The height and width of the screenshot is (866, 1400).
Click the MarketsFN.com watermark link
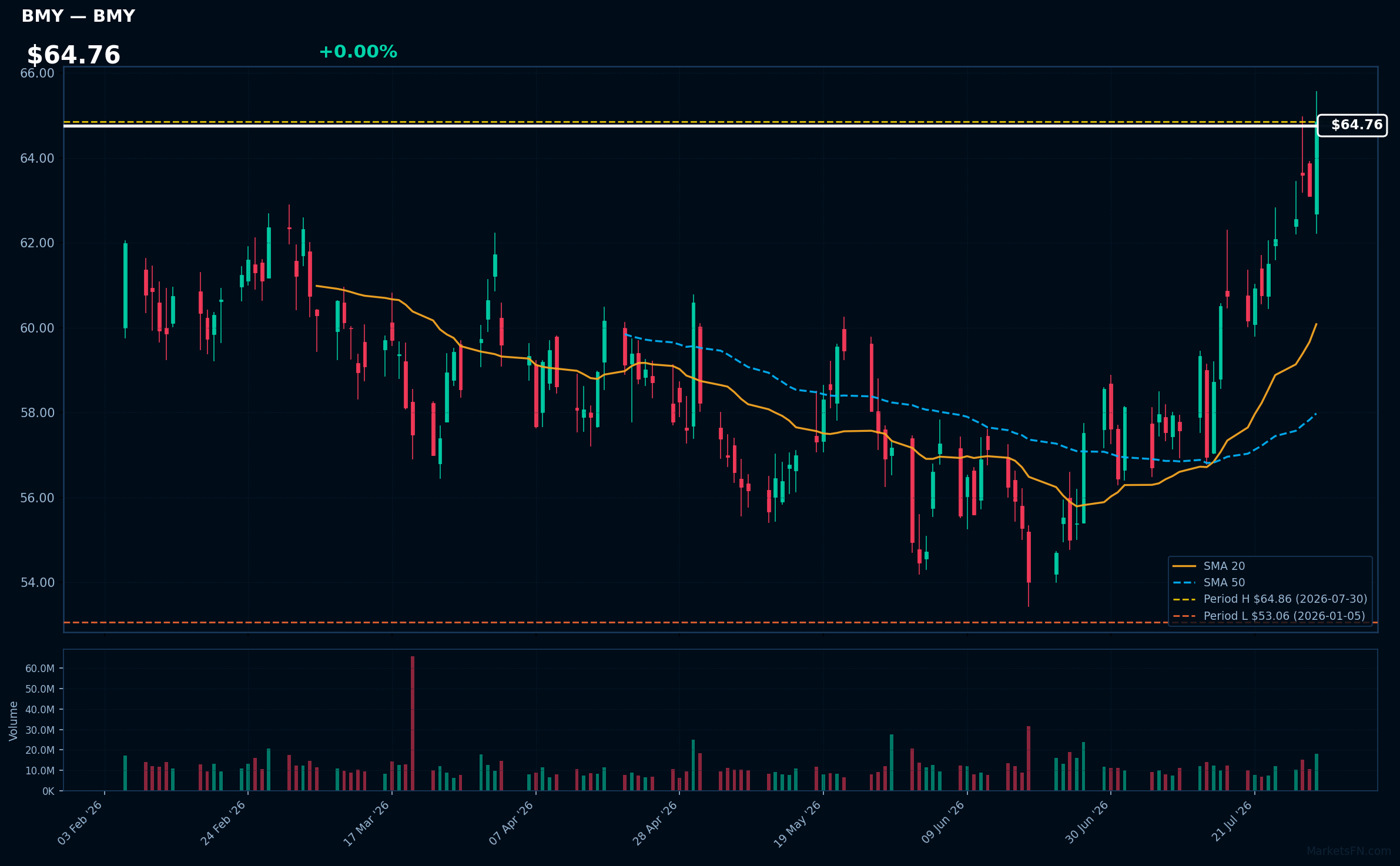coord(1349,851)
